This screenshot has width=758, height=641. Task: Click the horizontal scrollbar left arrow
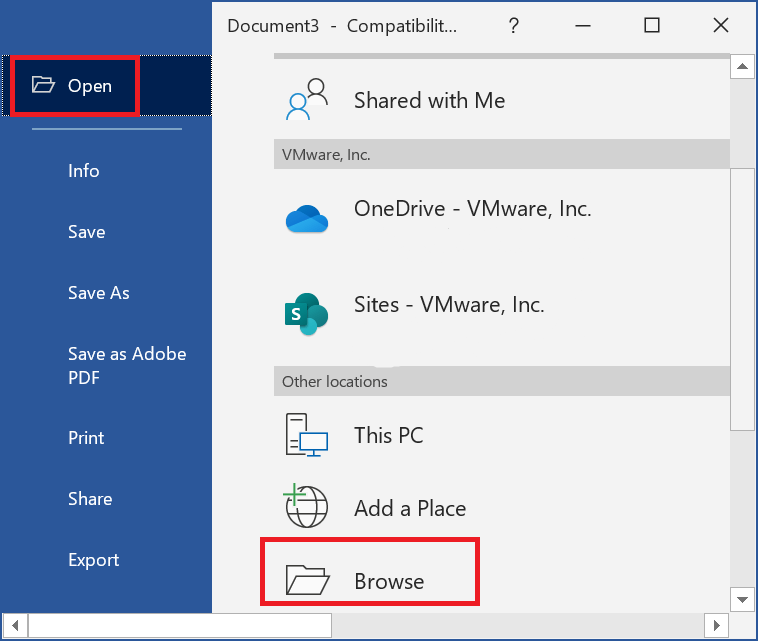15,626
